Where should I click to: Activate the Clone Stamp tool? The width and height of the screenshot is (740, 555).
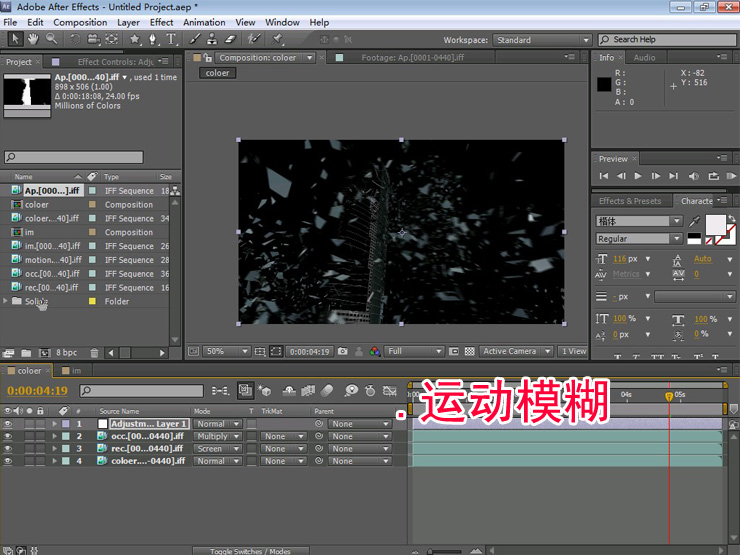click(x=212, y=39)
